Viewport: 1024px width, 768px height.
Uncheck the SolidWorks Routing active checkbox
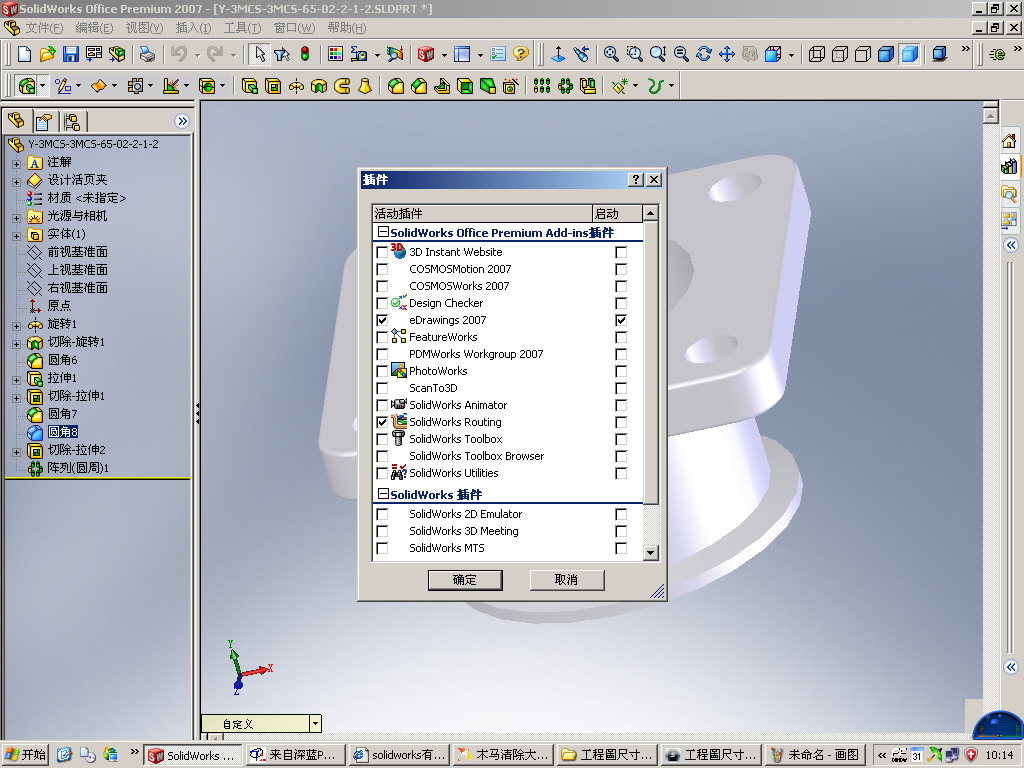click(382, 422)
